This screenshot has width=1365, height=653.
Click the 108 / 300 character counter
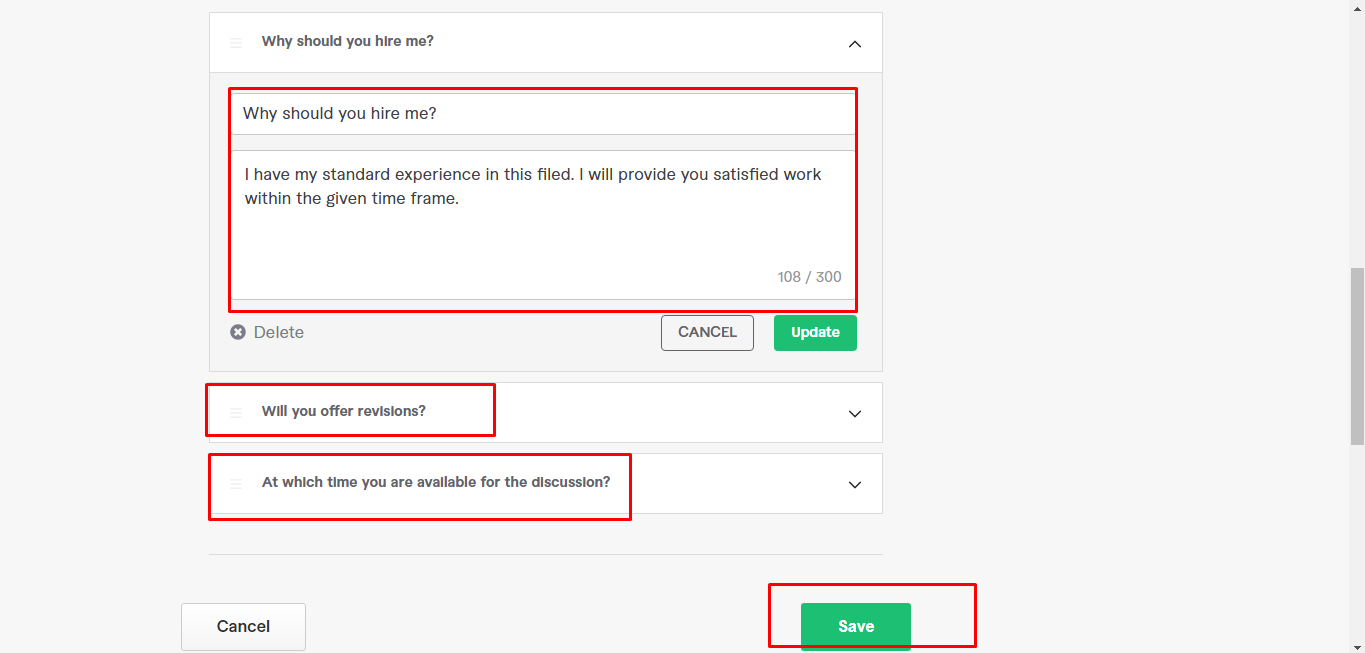pos(809,277)
